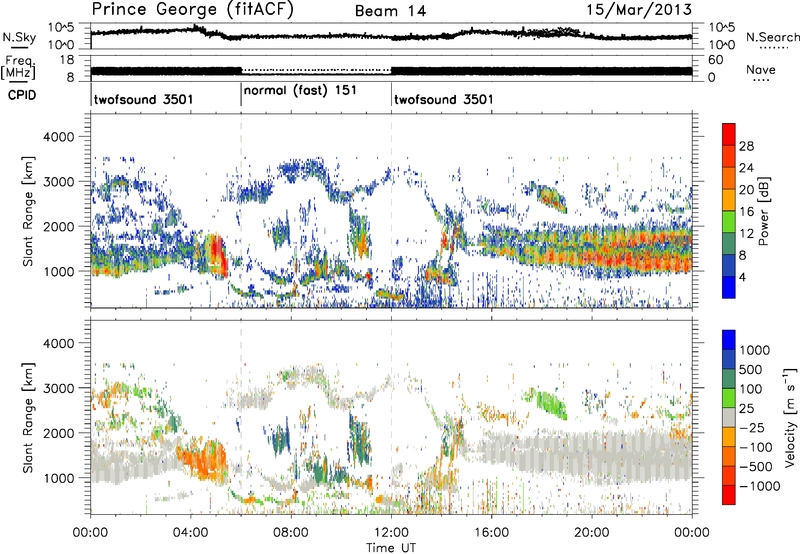Click the dashed 12:00 marker line in the power panel
800x554 pixels.
391,209
